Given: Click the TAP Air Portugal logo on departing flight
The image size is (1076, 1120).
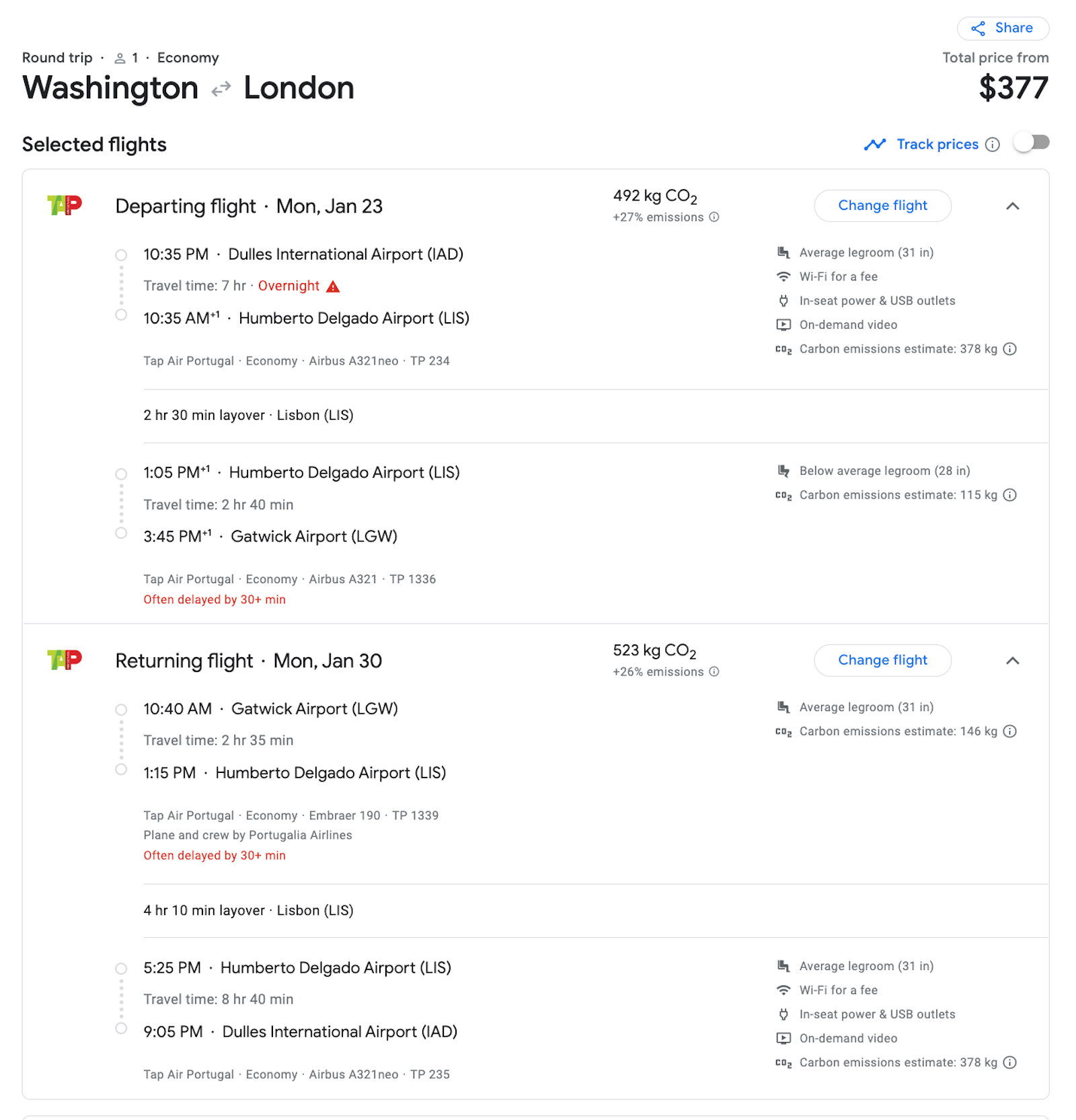Looking at the screenshot, I should click(65, 206).
